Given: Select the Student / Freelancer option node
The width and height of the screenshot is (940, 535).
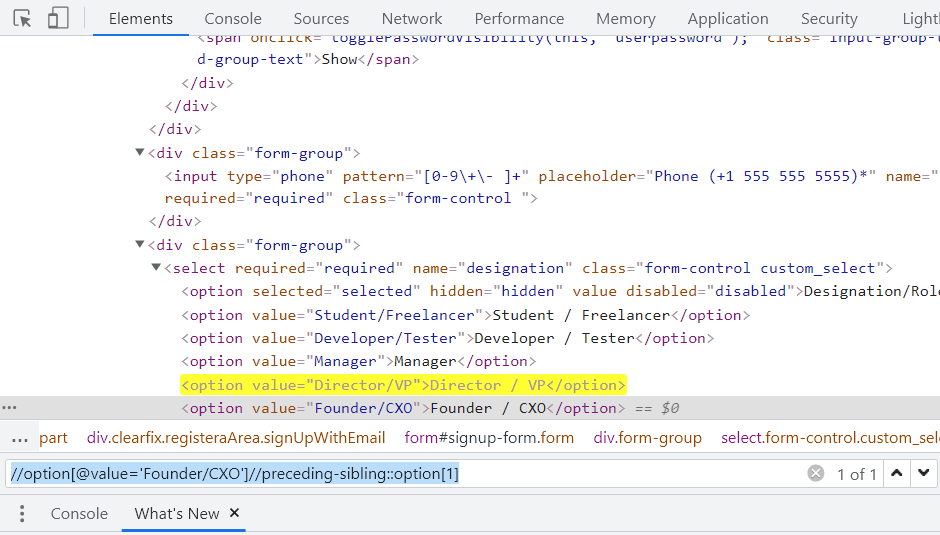Looking at the screenshot, I should [466, 315].
